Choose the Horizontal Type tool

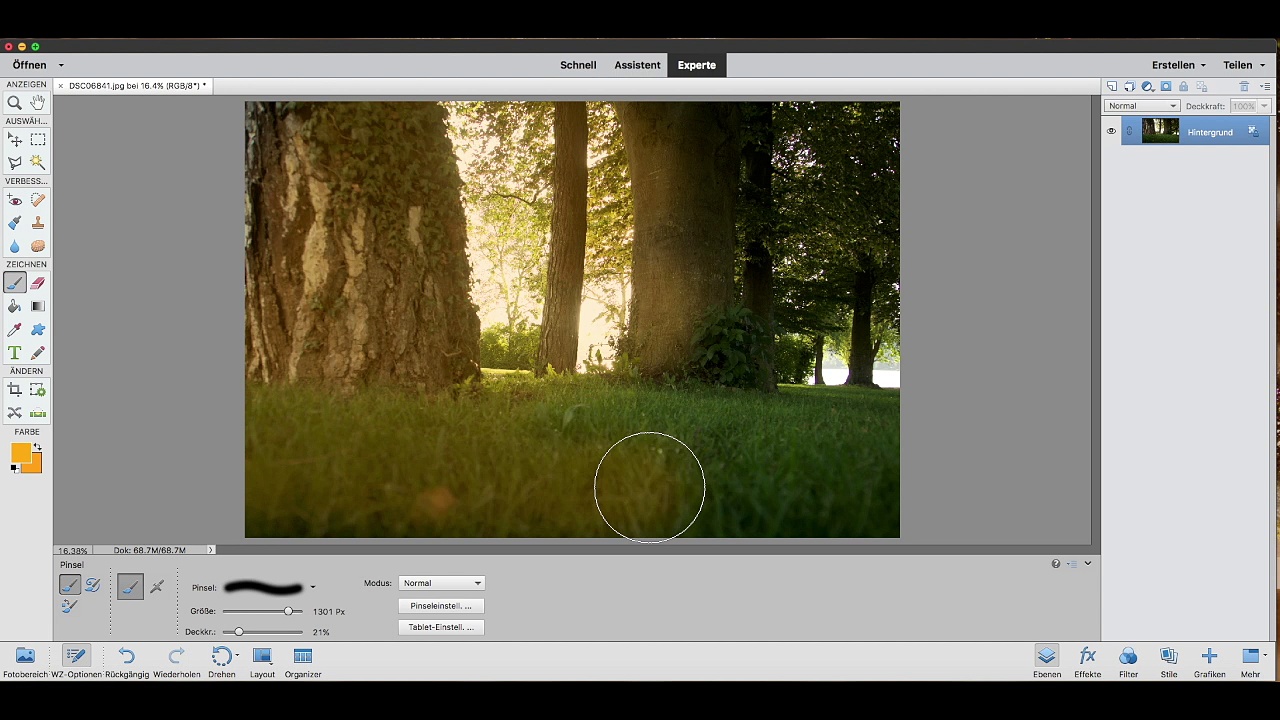click(x=14, y=353)
